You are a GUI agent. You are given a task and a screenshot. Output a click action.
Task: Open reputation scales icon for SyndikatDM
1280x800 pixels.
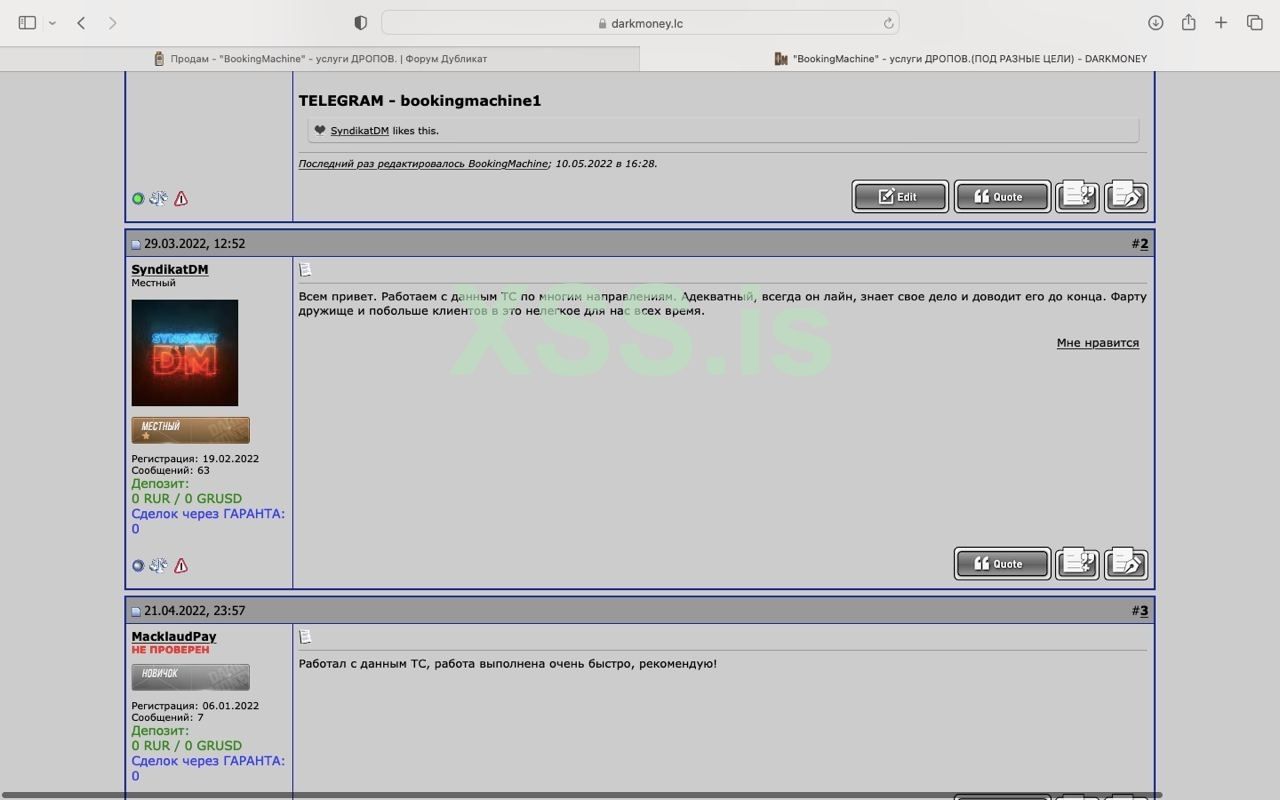[x=158, y=566]
